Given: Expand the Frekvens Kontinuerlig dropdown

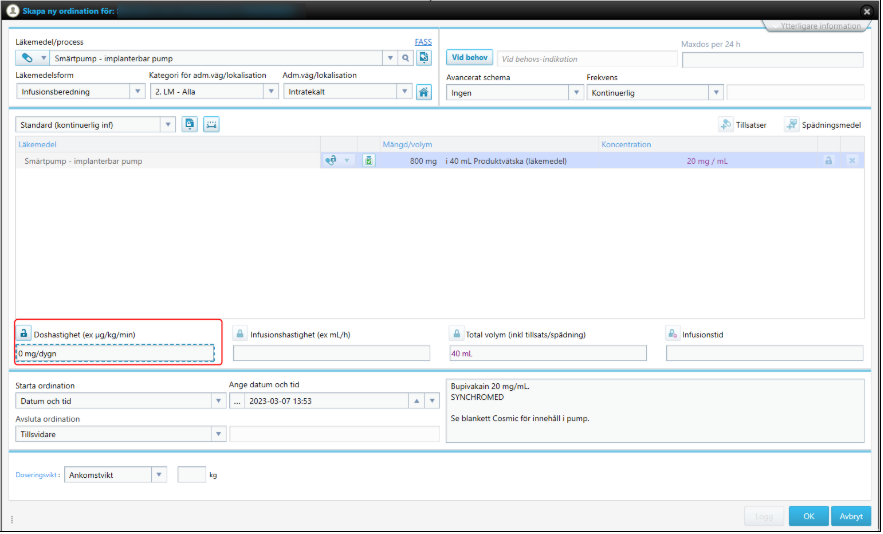Looking at the screenshot, I should [x=716, y=92].
